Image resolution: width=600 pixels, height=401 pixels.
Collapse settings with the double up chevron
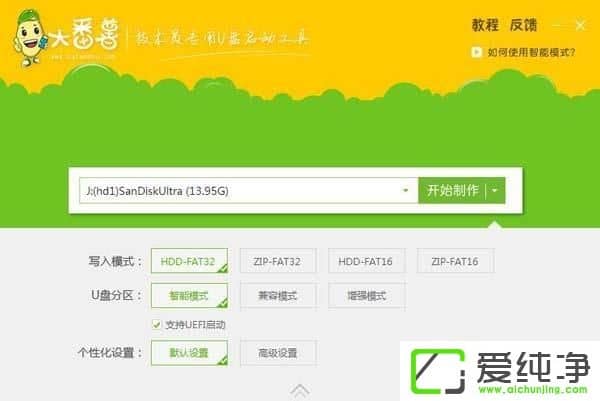299,389
